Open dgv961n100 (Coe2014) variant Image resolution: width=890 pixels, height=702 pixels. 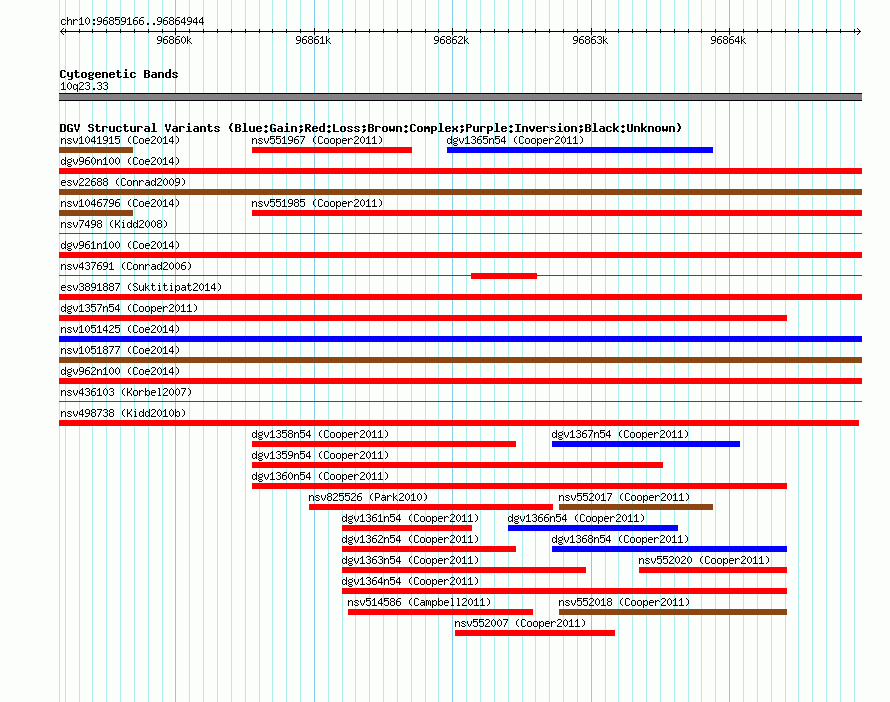tap(120, 245)
